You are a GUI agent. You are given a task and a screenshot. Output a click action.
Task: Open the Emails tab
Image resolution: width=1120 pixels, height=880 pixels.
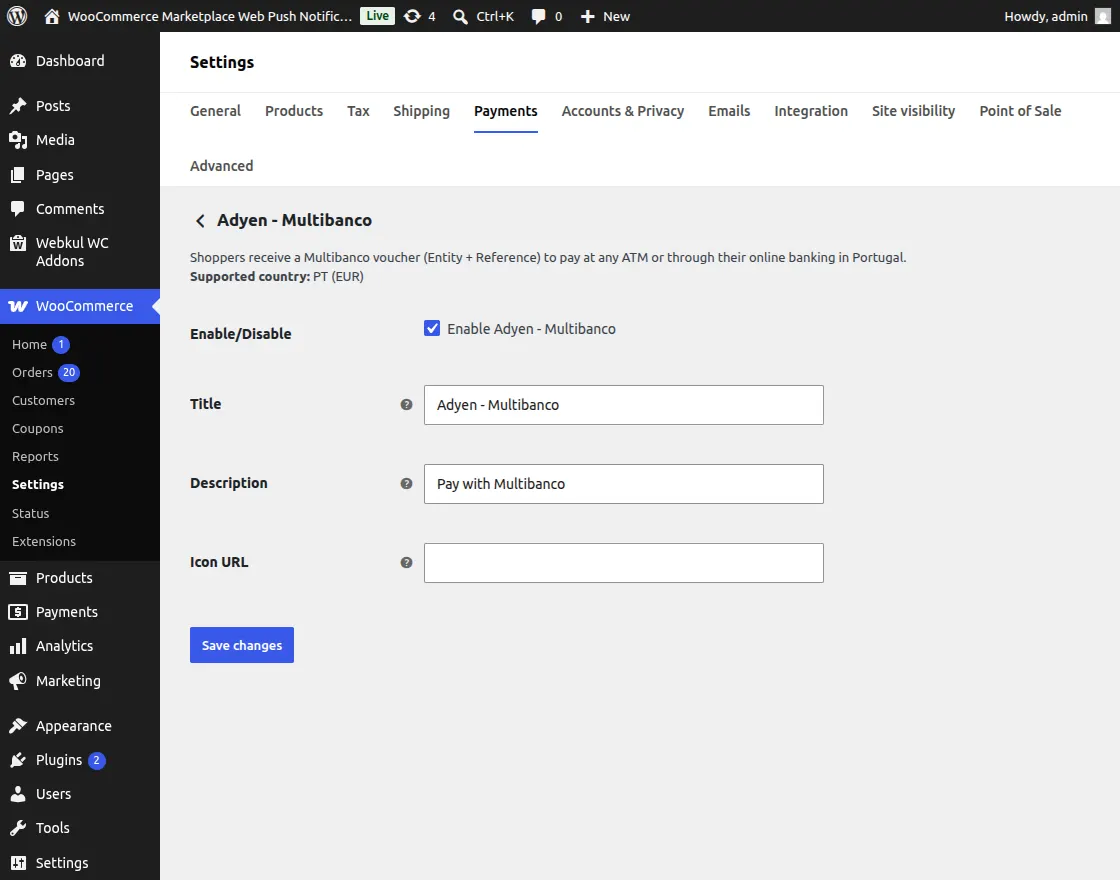pos(729,111)
